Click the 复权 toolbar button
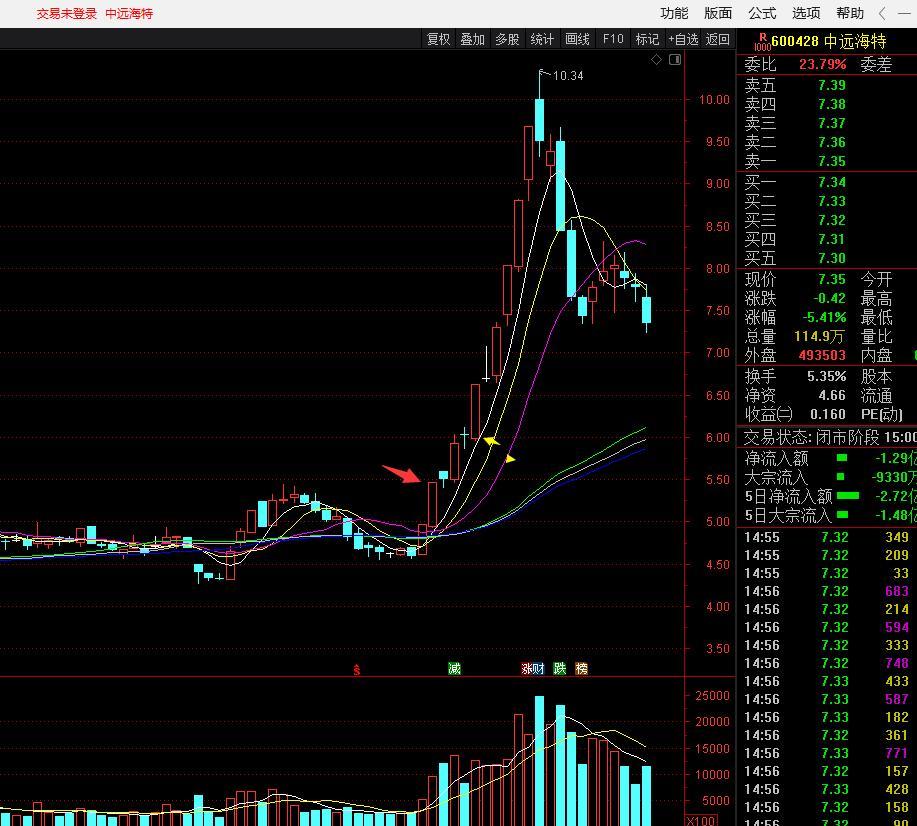The height and width of the screenshot is (826, 917). pos(439,39)
